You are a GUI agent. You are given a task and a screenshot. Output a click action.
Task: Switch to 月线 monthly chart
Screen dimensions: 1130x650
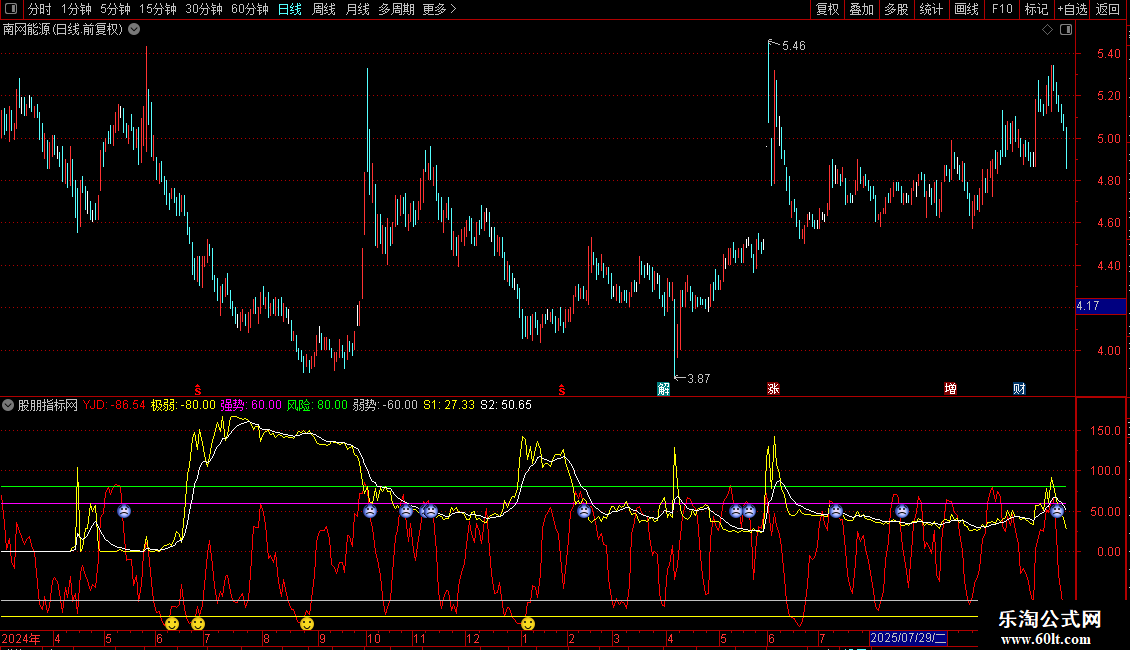click(x=357, y=9)
